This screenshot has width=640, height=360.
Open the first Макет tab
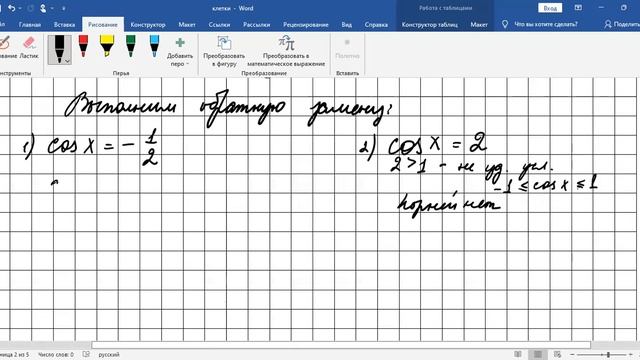tap(187, 24)
